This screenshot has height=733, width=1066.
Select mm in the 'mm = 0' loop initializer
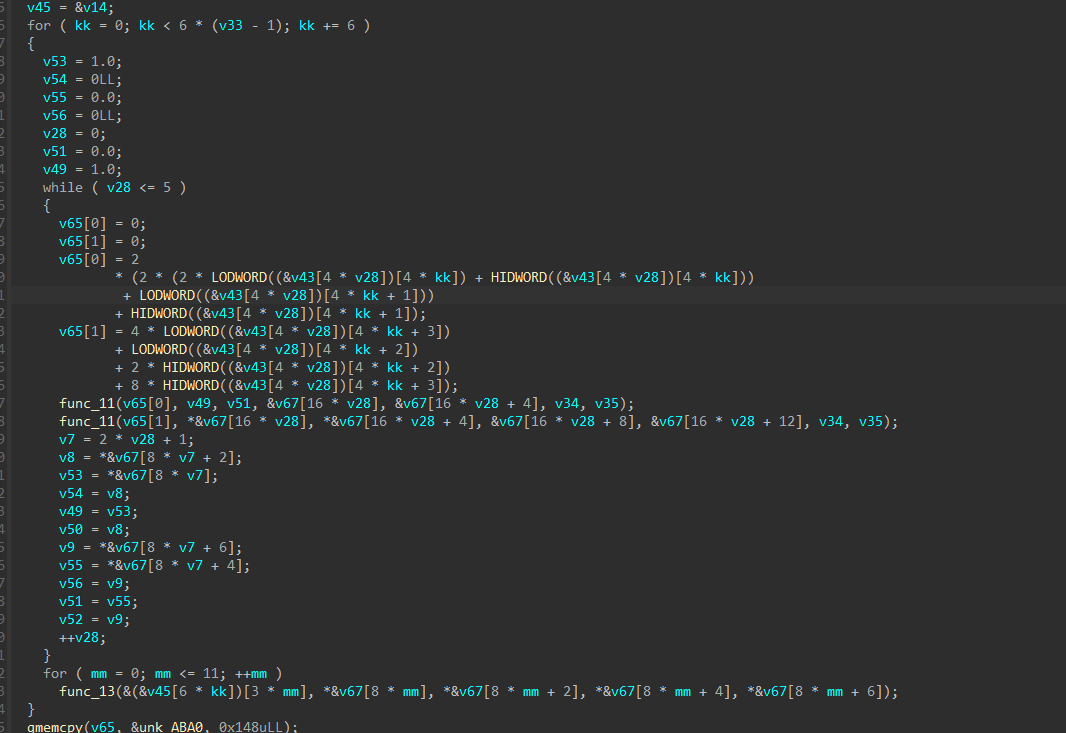point(99,674)
